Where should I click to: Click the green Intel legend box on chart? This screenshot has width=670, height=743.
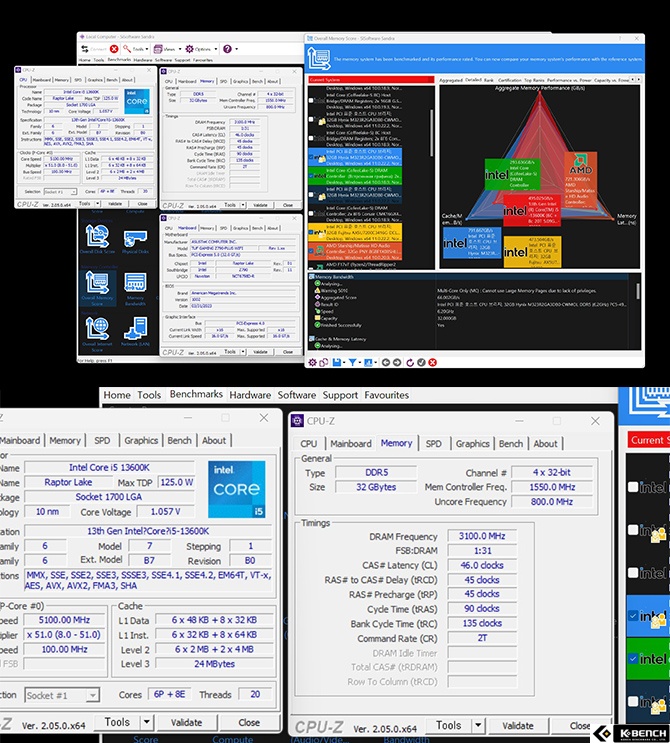[x=512, y=176]
